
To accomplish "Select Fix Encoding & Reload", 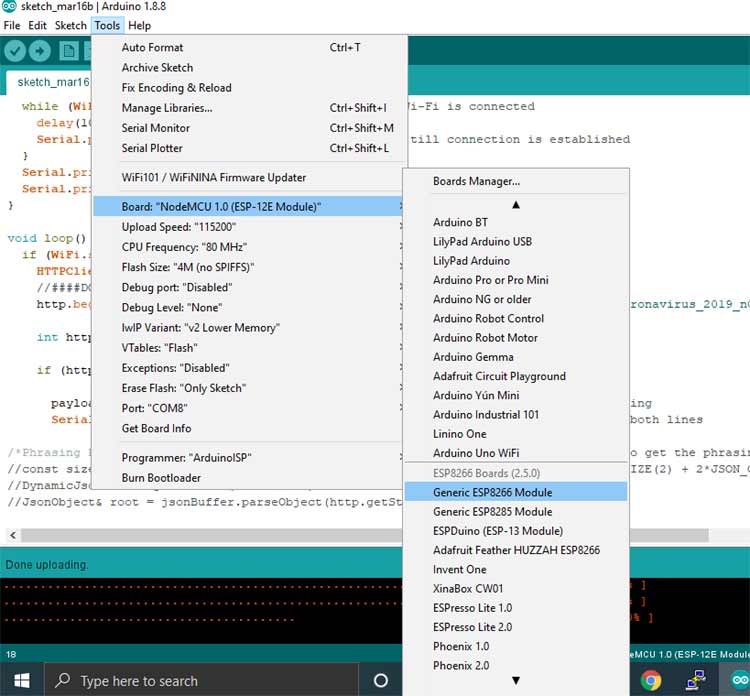I will (x=248, y=88).
